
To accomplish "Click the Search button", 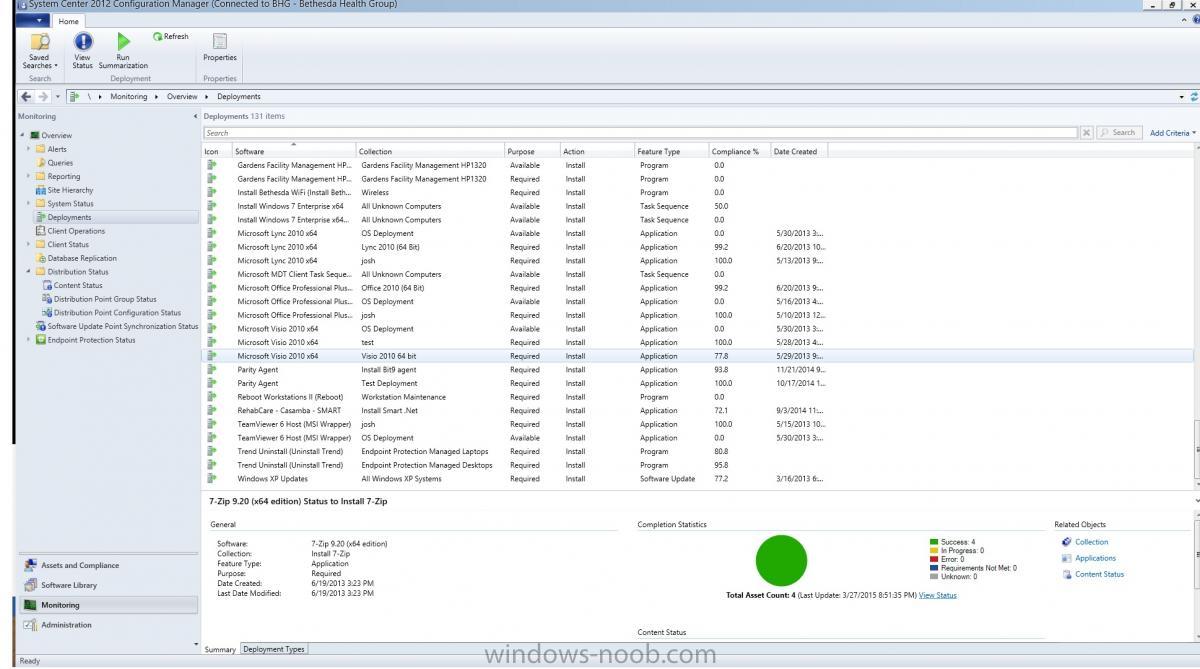I will click(1119, 133).
